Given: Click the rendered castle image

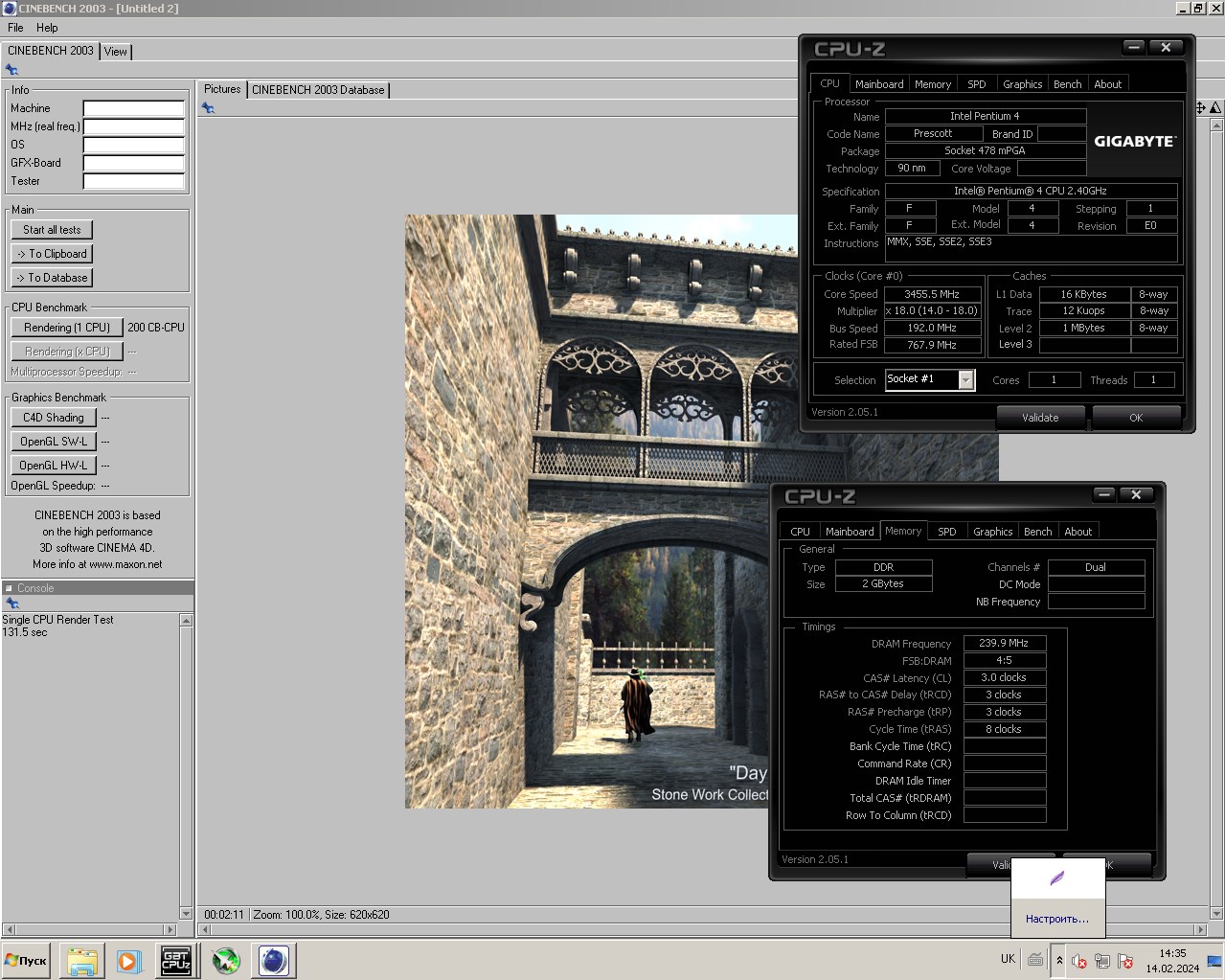Looking at the screenshot, I should [601, 512].
